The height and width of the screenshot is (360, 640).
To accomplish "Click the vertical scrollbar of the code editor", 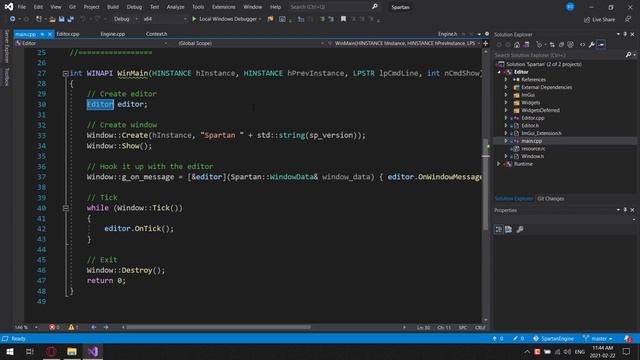I will click(x=486, y=184).
